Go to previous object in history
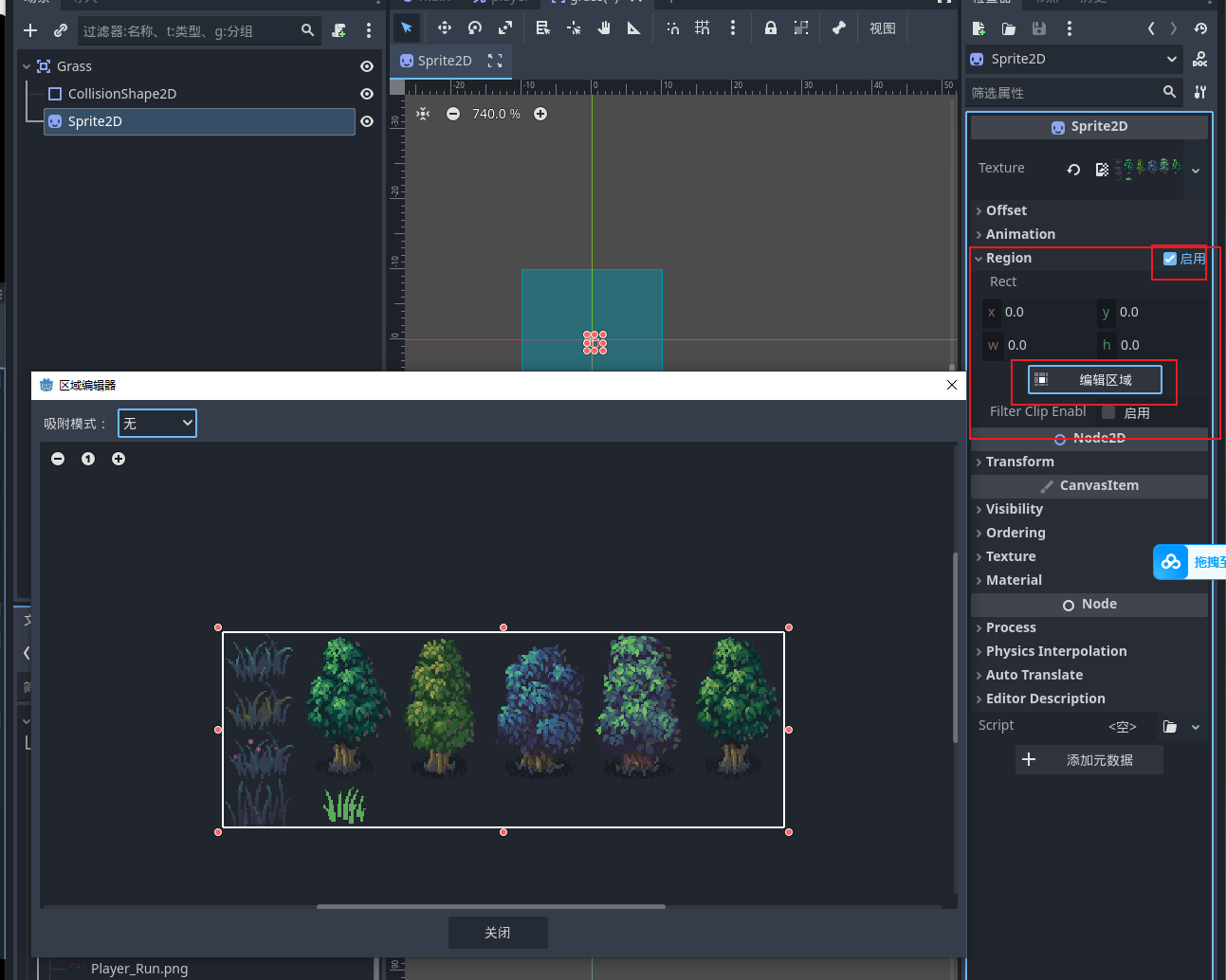The width and height of the screenshot is (1226, 980). (x=1151, y=28)
